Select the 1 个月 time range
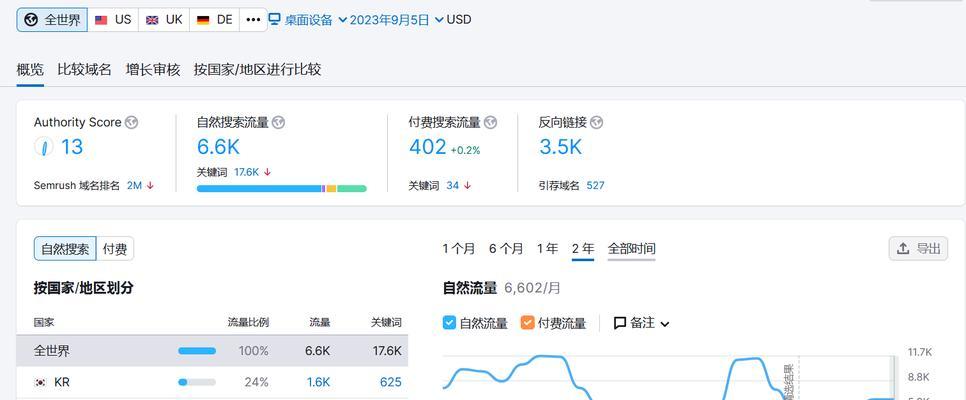966x400 pixels. (459, 248)
